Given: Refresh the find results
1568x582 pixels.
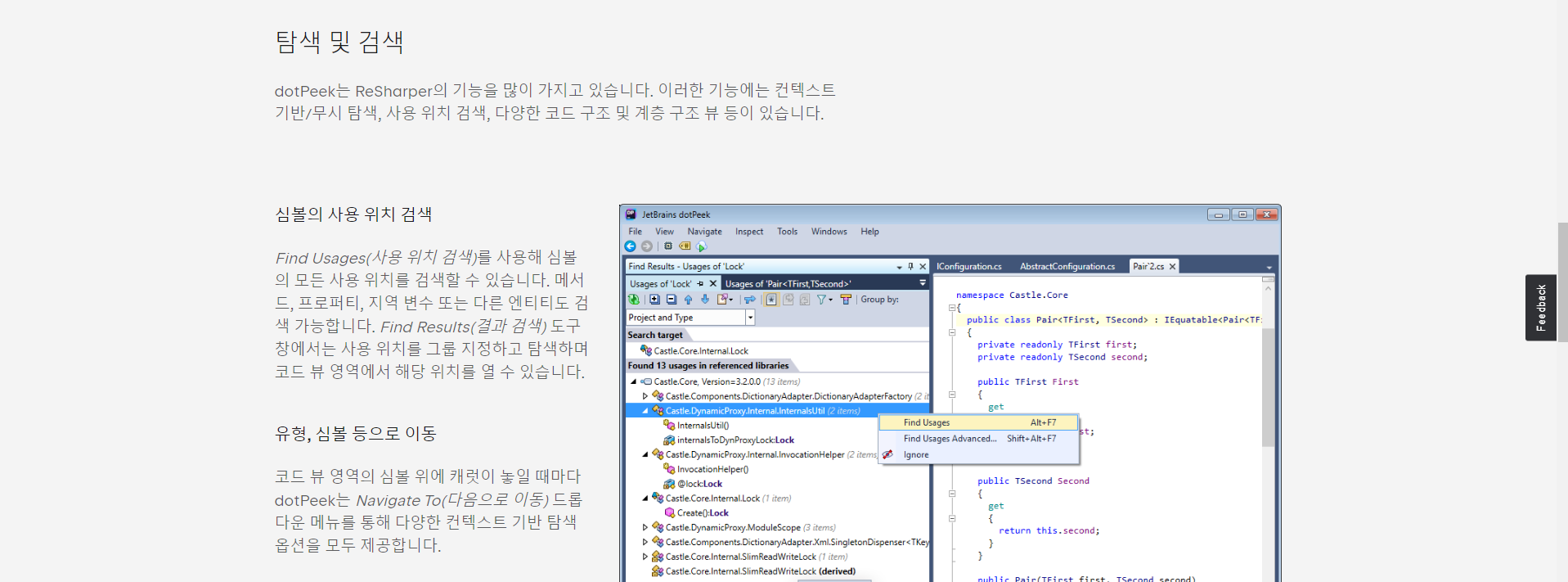Looking at the screenshot, I should tap(634, 300).
